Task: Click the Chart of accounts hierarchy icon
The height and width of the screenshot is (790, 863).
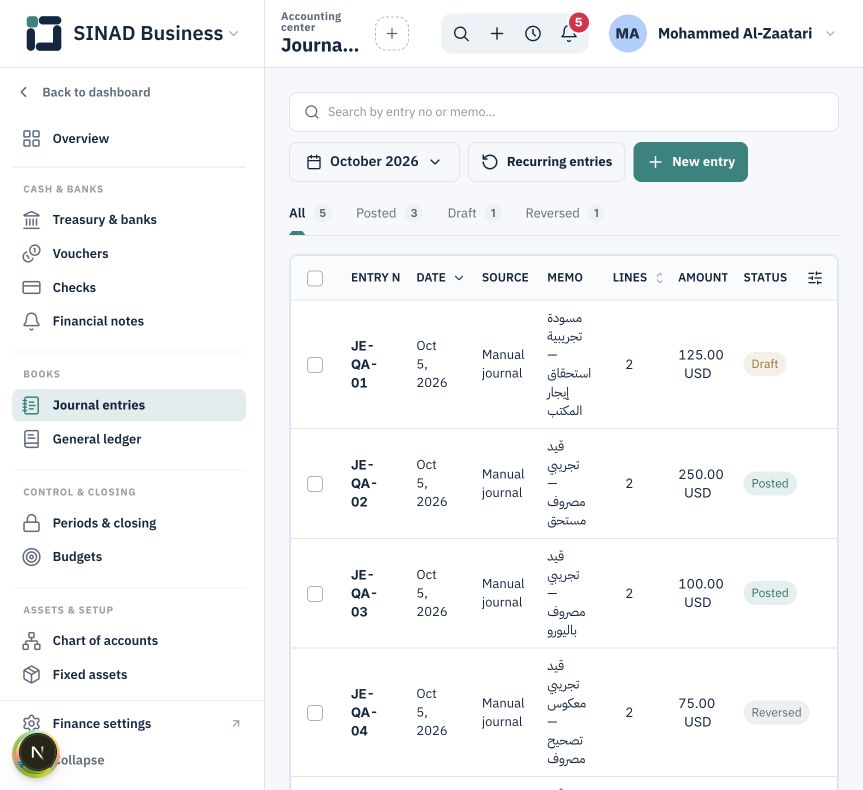Action: point(31,641)
